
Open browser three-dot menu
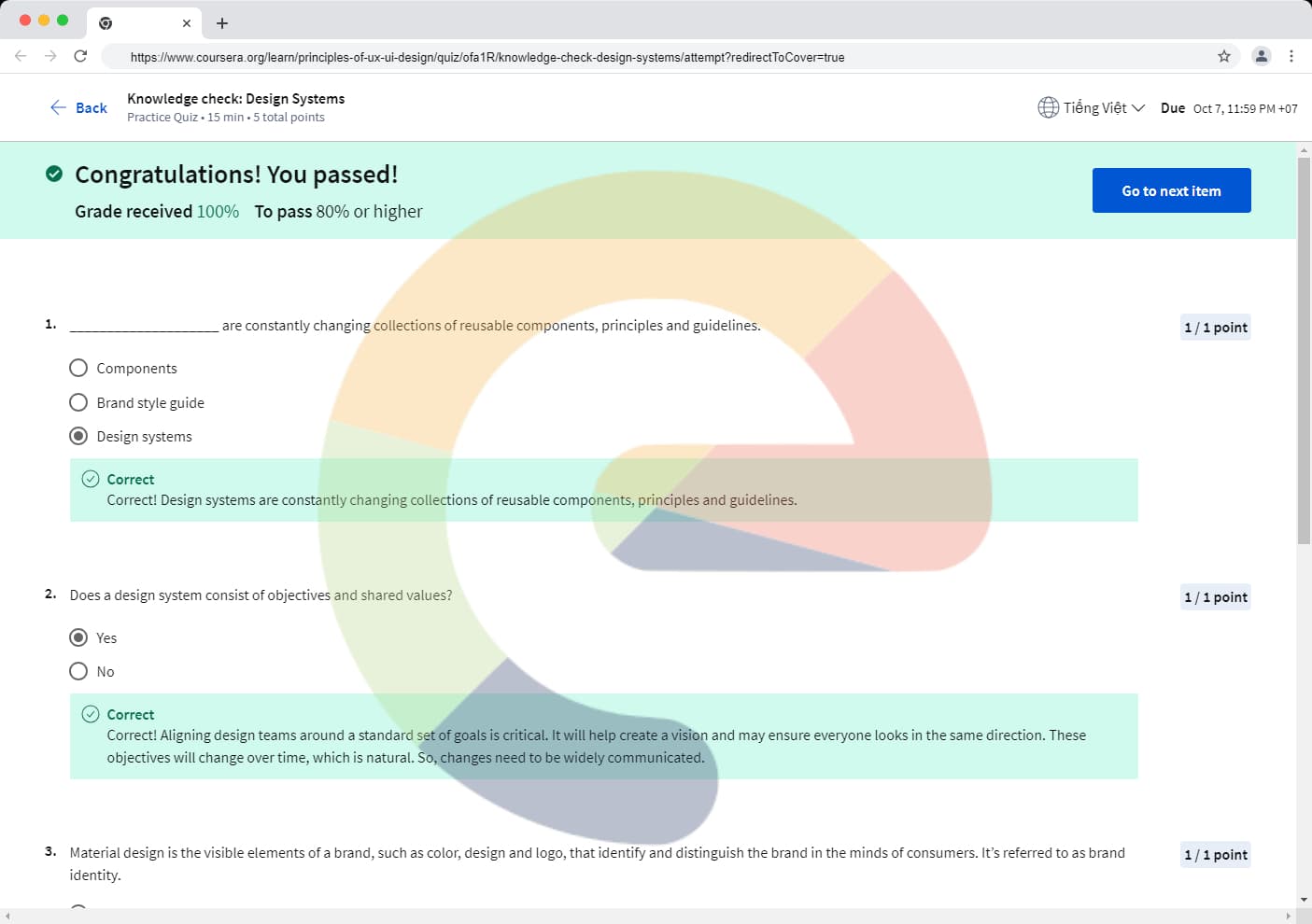pos(1291,56)
